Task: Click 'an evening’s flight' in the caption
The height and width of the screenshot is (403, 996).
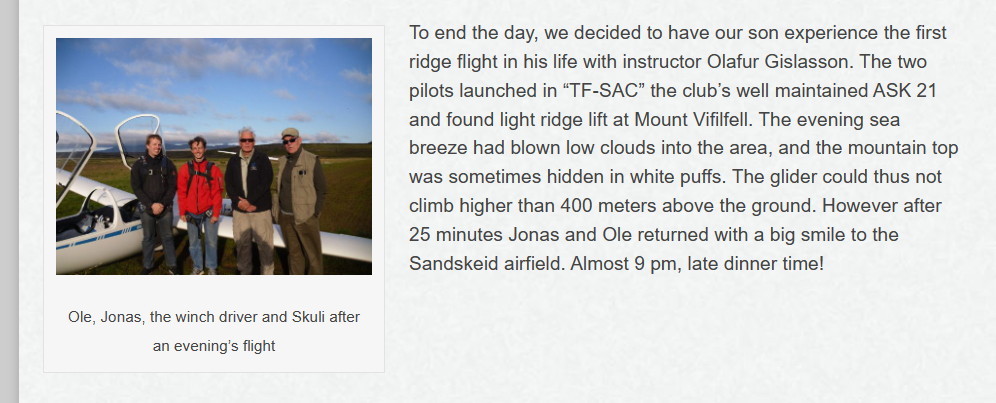Action: coord(214,346)
